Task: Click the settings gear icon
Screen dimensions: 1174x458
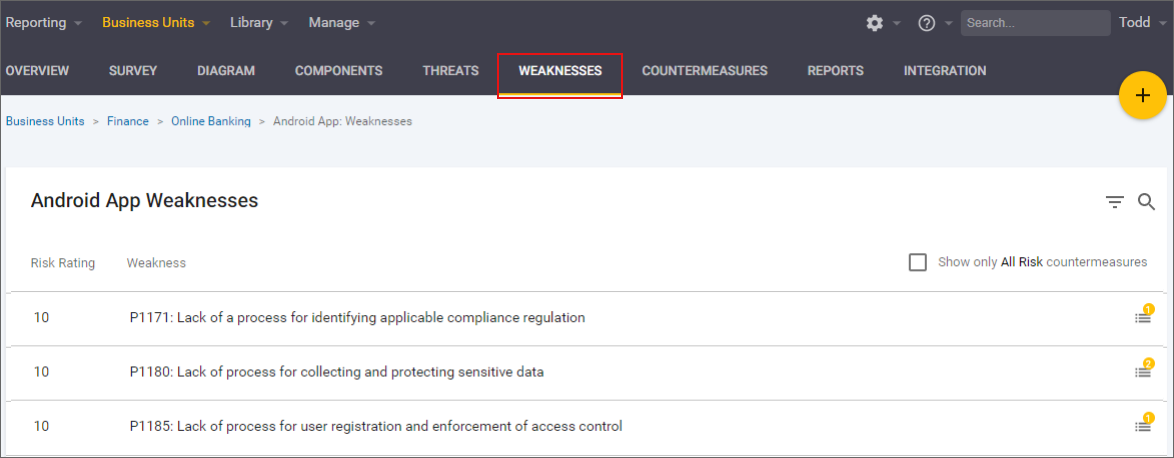Action: point(875,23)
